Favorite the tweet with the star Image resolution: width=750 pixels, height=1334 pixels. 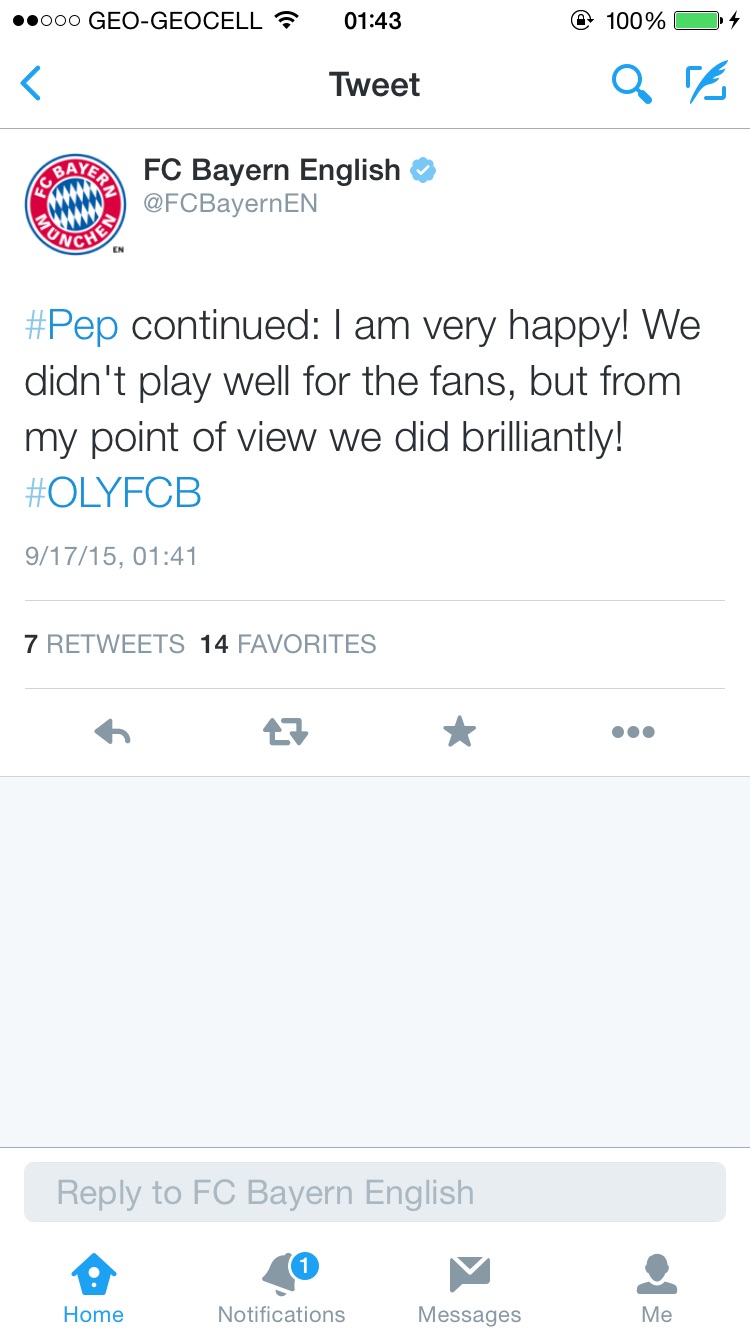tap(459, 733)
